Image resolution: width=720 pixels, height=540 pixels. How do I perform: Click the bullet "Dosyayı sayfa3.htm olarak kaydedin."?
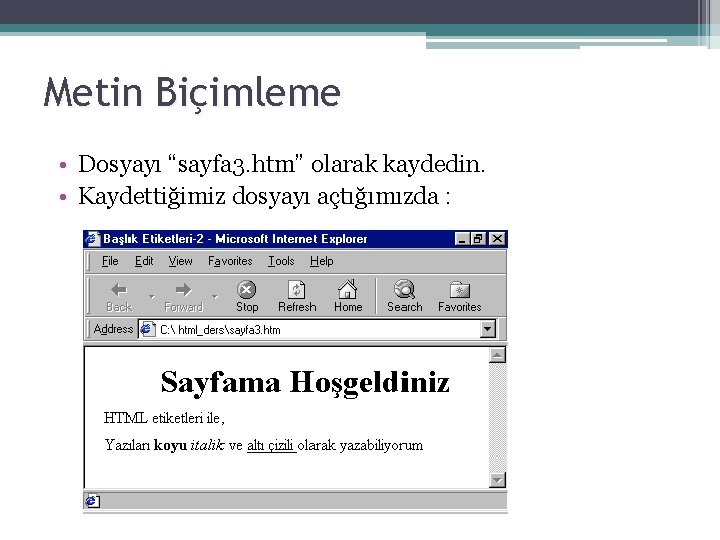281,164
